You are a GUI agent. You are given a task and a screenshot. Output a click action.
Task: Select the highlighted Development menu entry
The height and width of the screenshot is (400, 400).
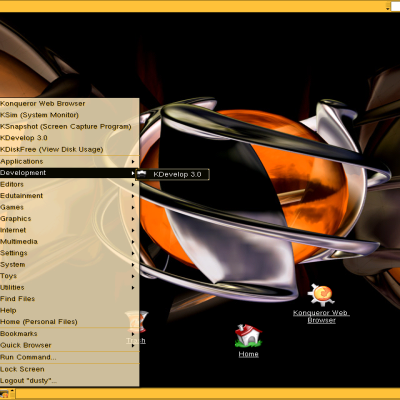(x=69, y=173)
